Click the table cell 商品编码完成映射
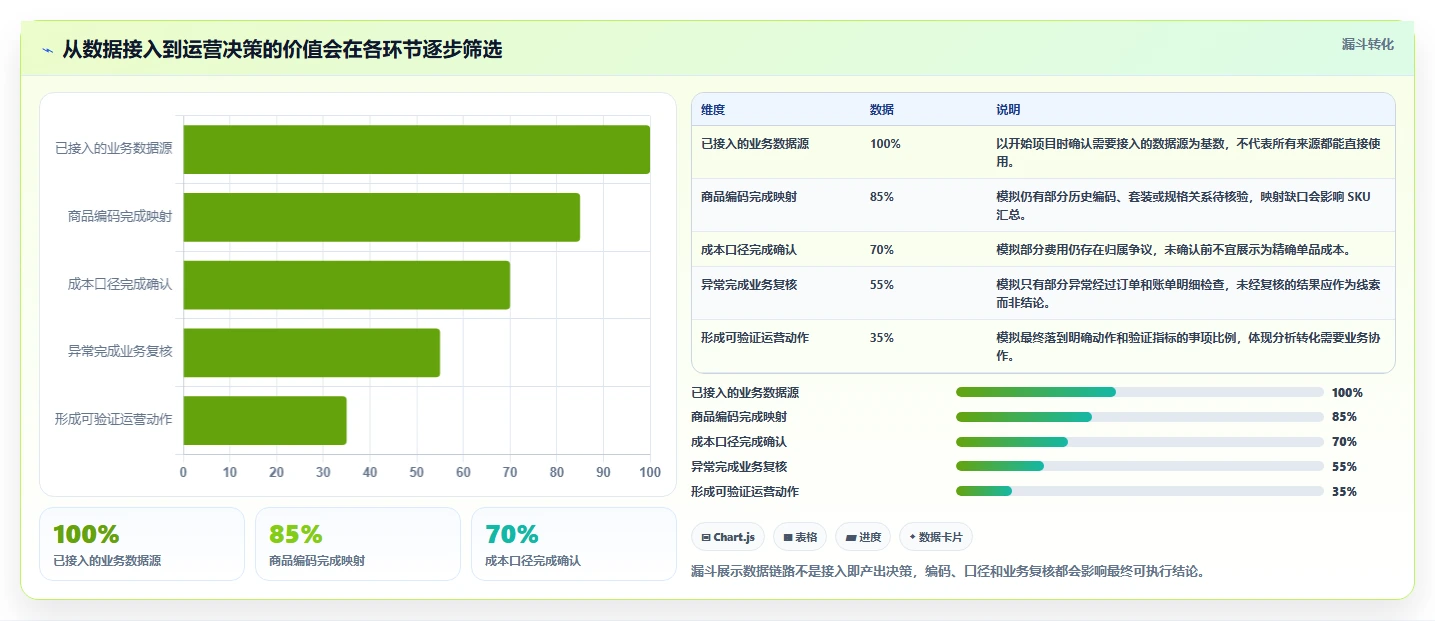The image size is (1435, 621). 749,197
